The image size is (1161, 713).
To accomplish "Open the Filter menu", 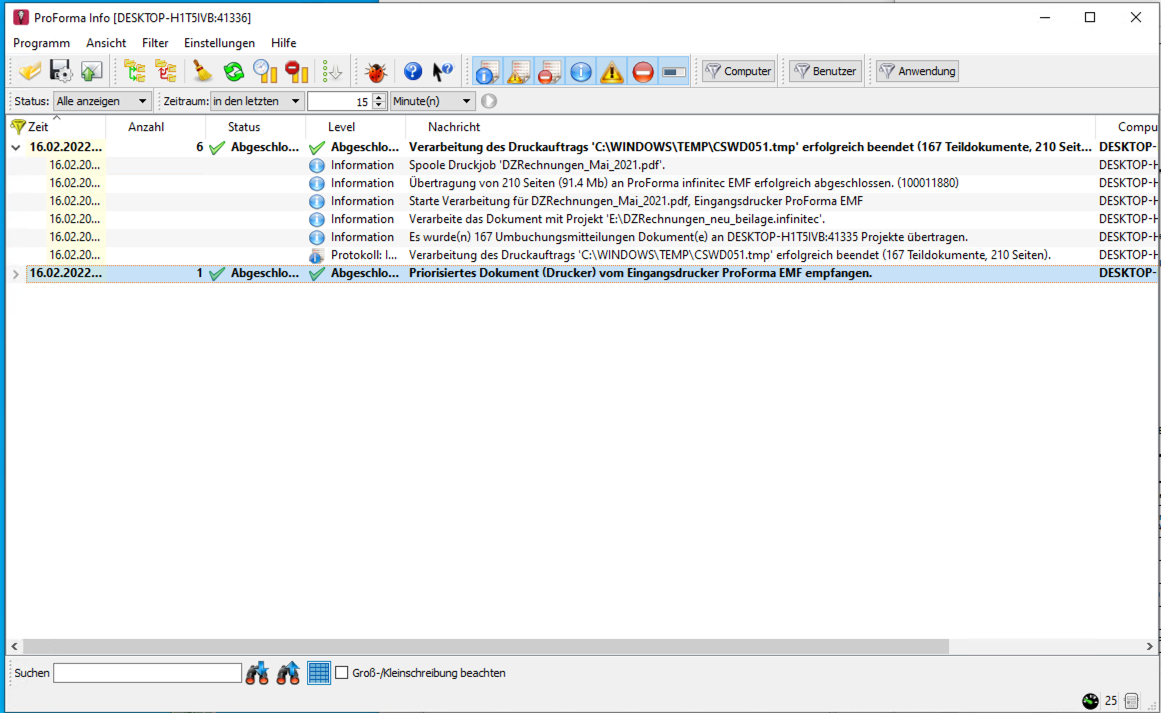I will coord(155,43).
